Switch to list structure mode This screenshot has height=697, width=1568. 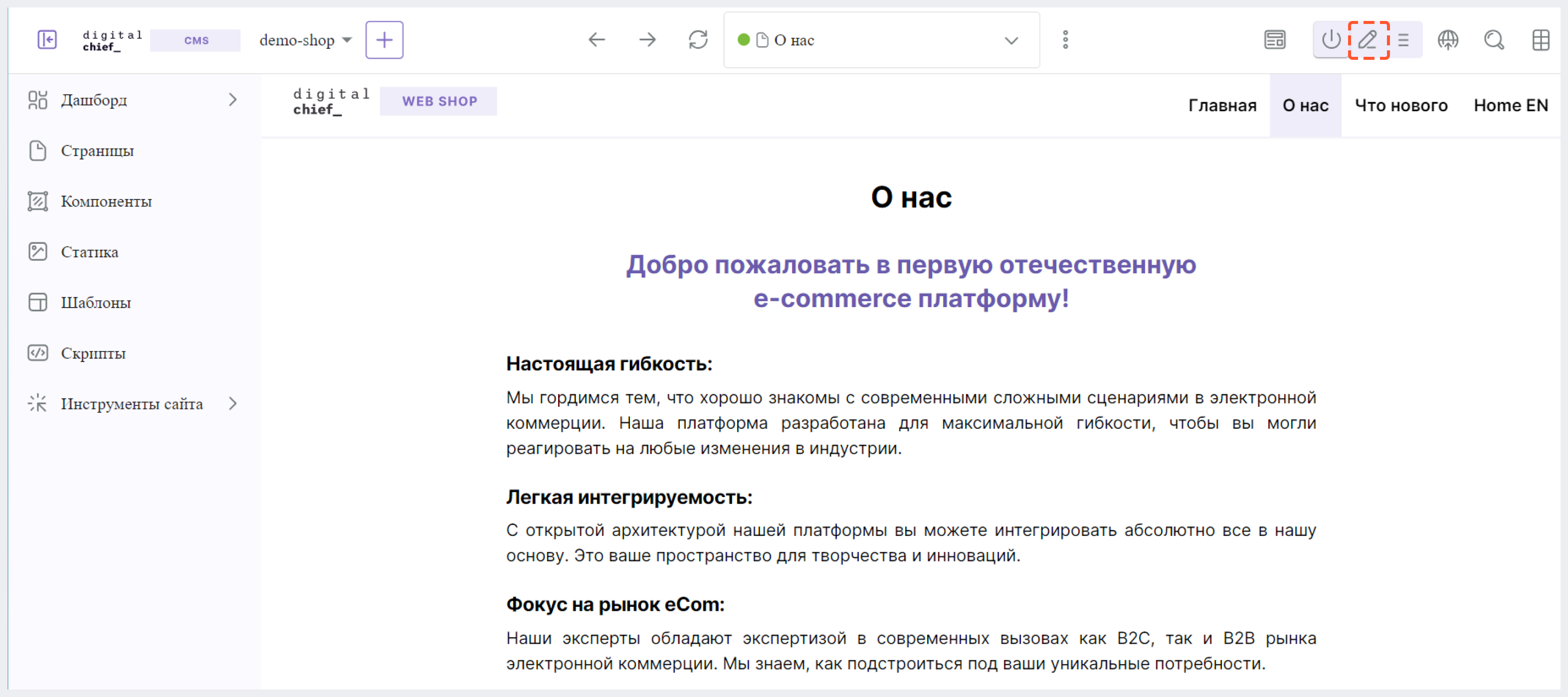click(x=1403, y=40)
